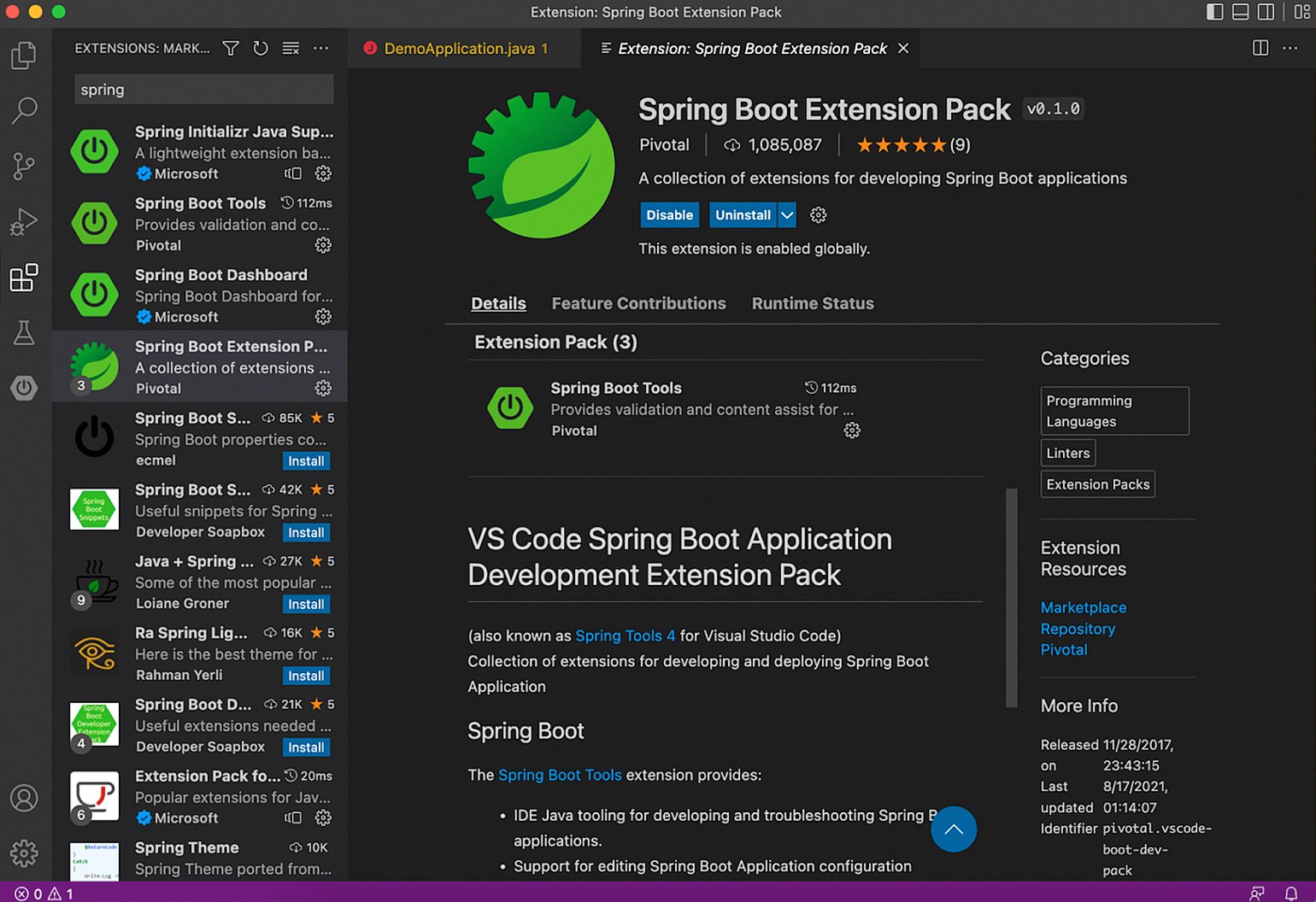Screen dimensions: 1316x902
Task: Open extensions view More Actions menu
Action: point(321,49)
